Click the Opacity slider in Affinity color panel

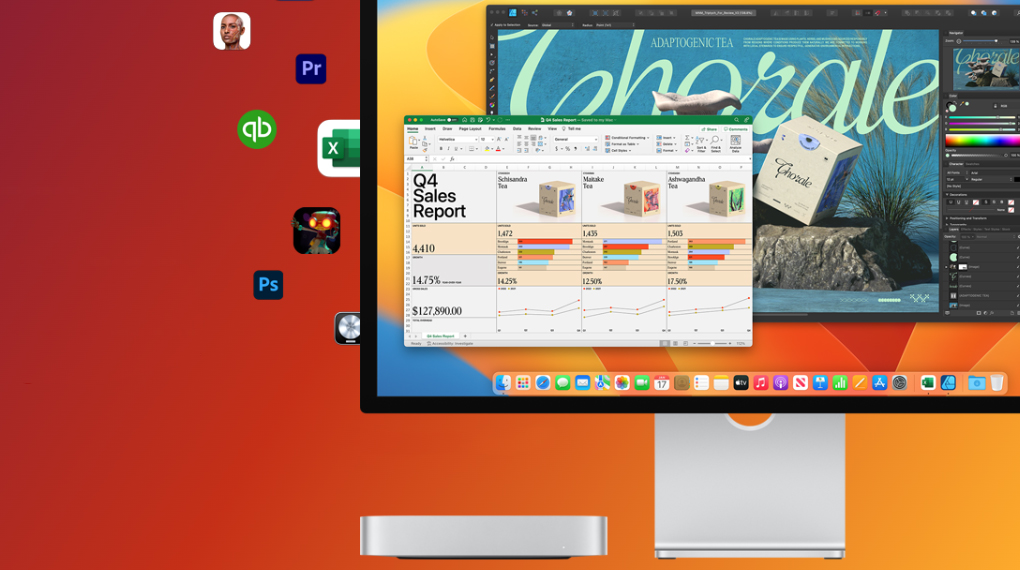977,156
